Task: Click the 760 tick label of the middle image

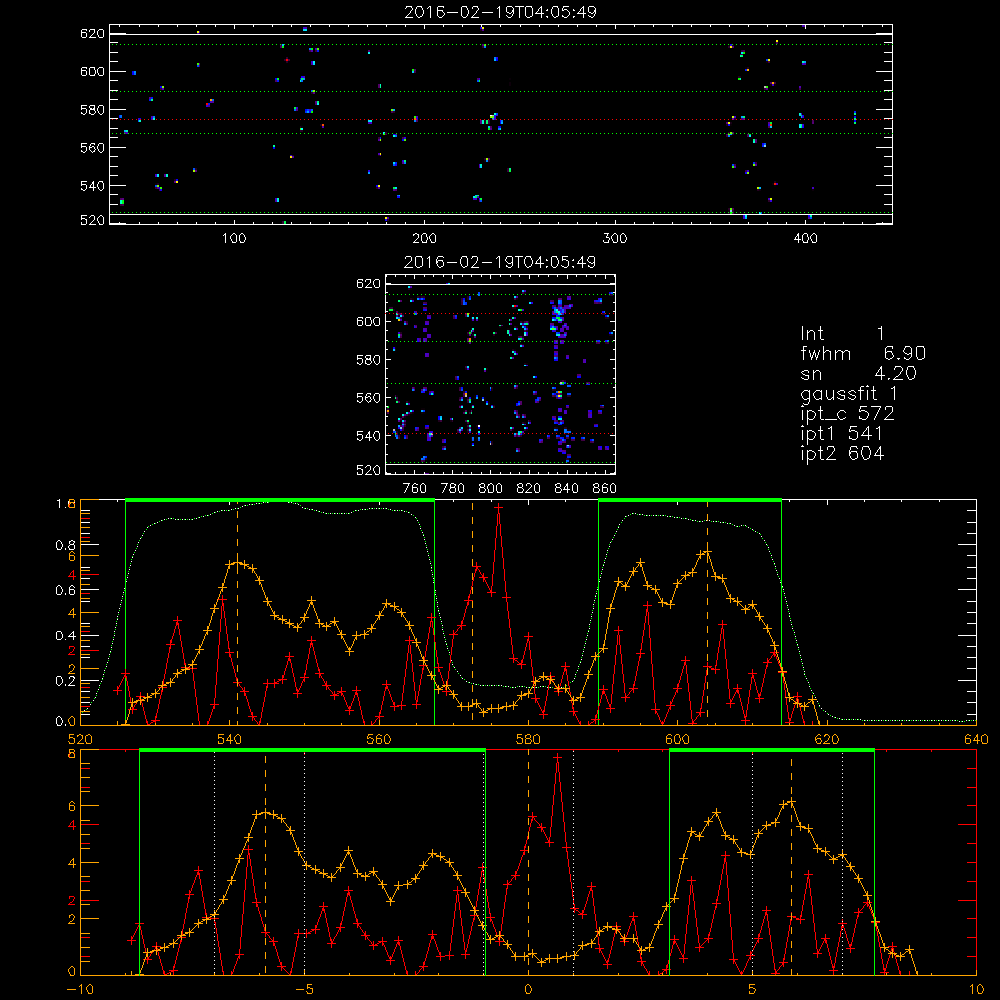Action: coord(415,489)
